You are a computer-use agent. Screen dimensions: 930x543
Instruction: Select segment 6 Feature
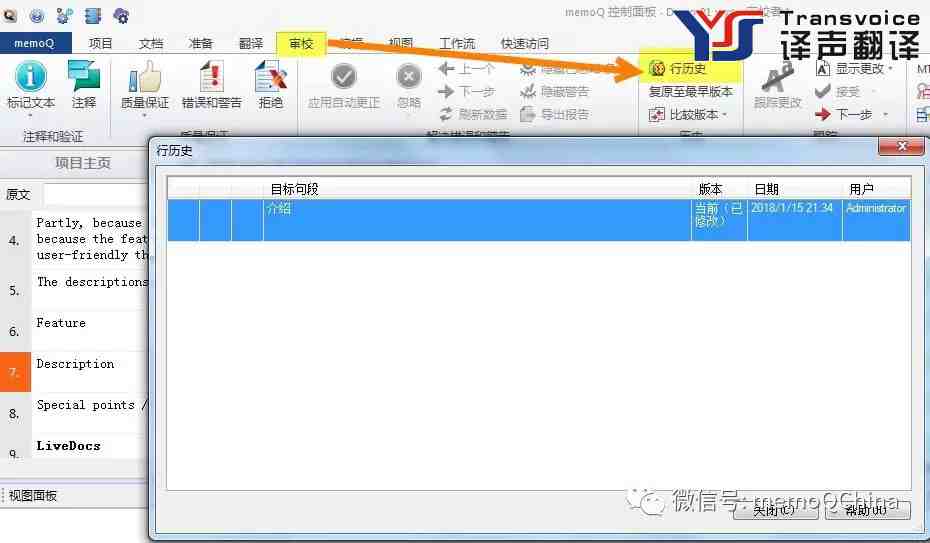(91, 330)
